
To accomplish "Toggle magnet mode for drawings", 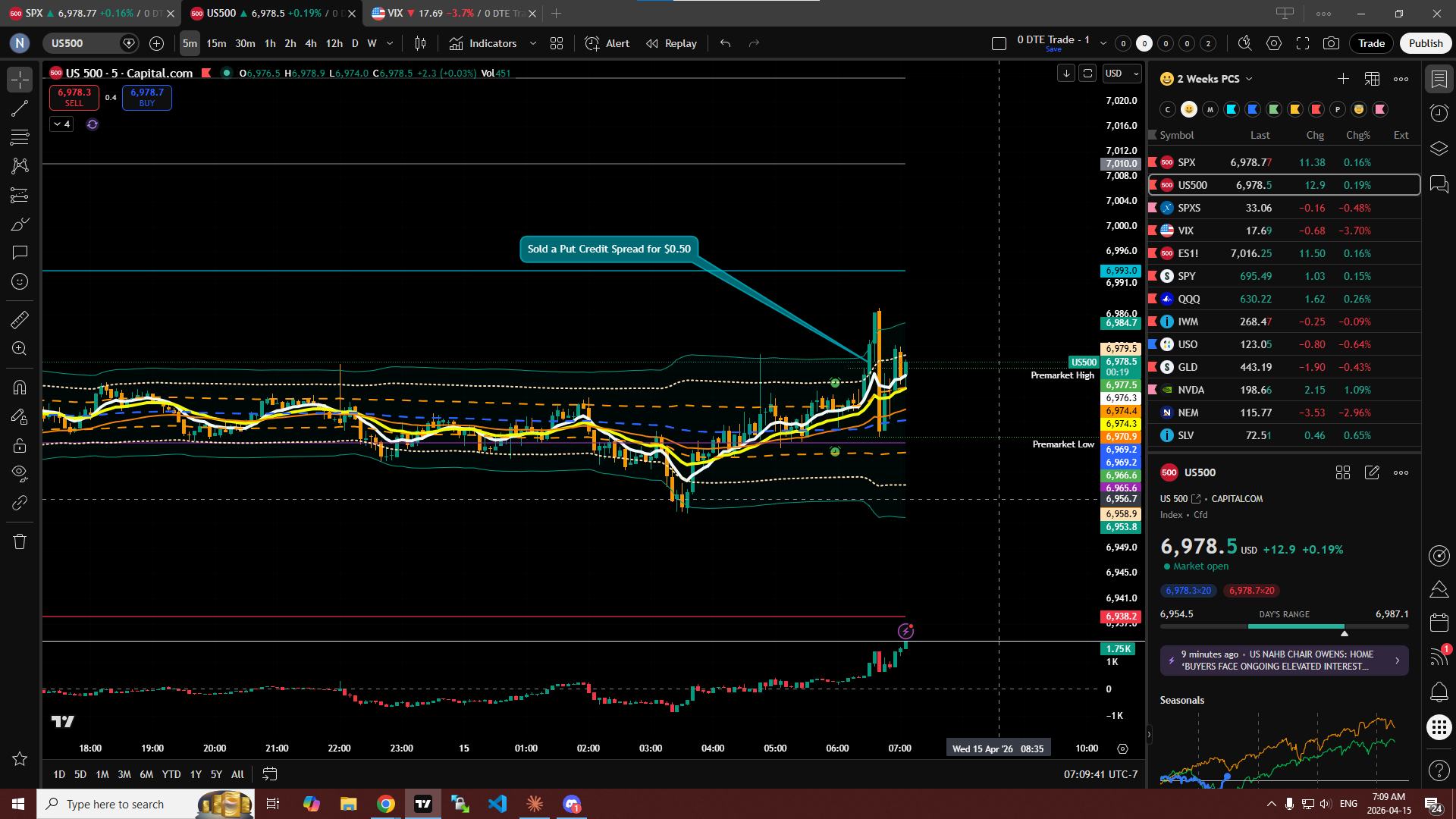I will pyautogui.click(x=20, y=388).
